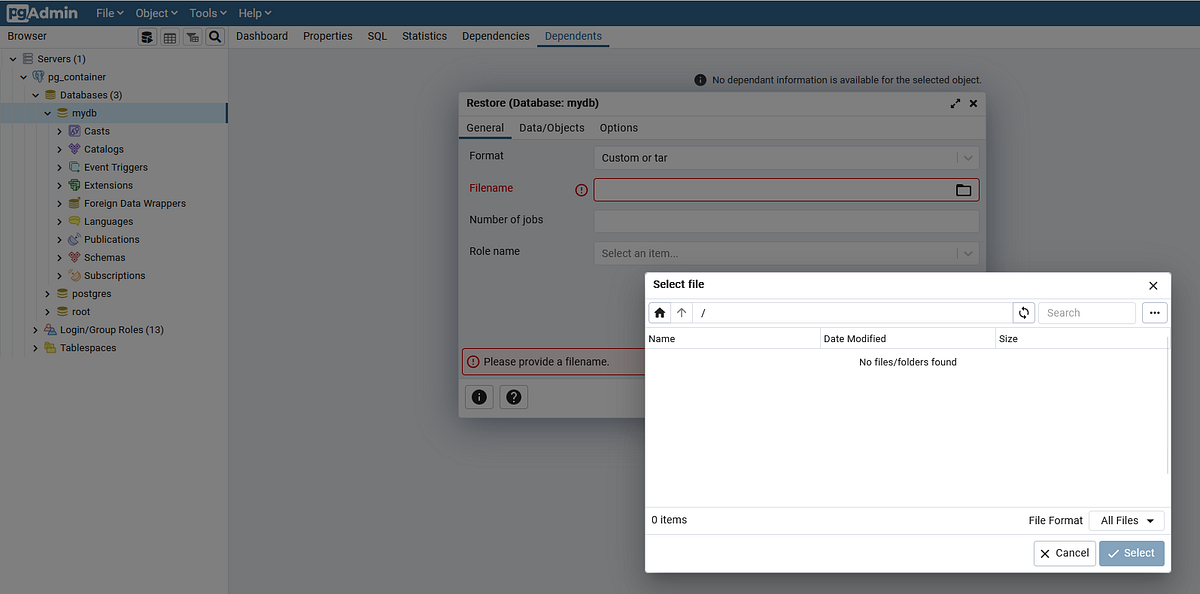Refresh the file listing
1200x594 pixels.
(x=1023, y=312)
